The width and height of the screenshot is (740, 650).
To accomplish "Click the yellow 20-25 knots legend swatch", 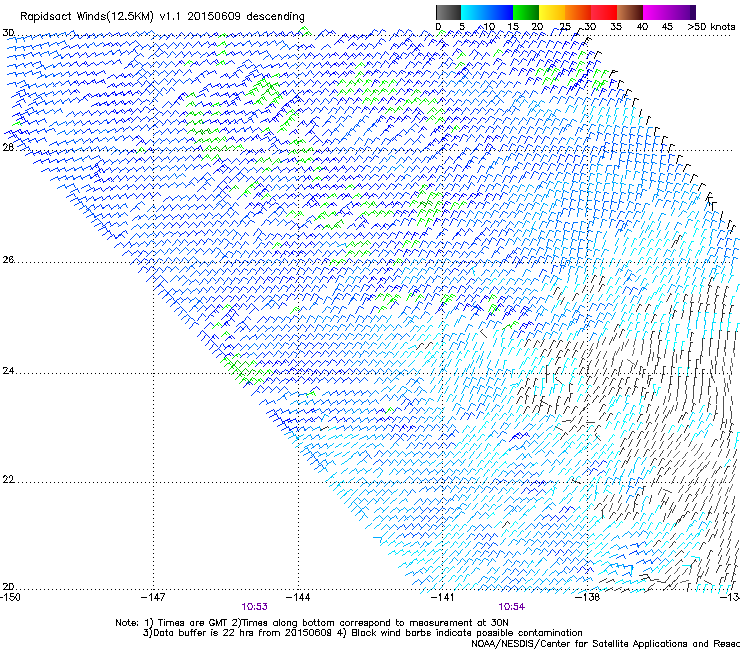I will pyautogui.click(x=551, y=12).
